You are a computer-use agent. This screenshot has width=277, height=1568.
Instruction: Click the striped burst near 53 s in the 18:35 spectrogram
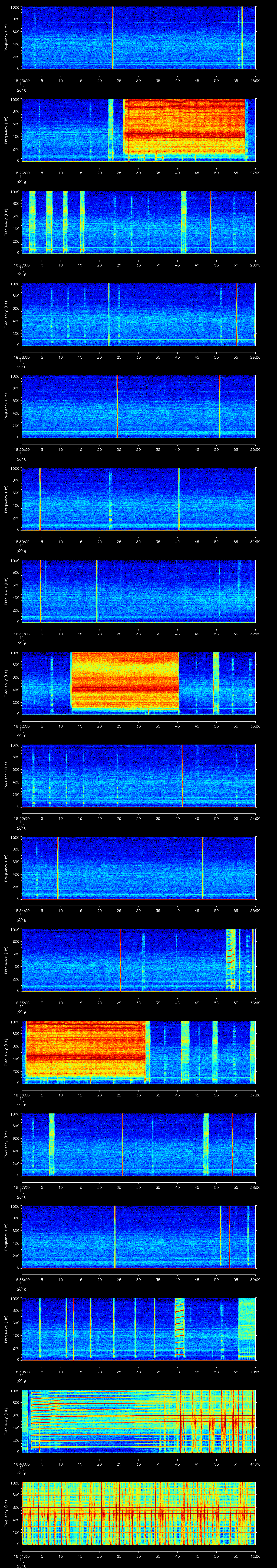tap(230, 959)
